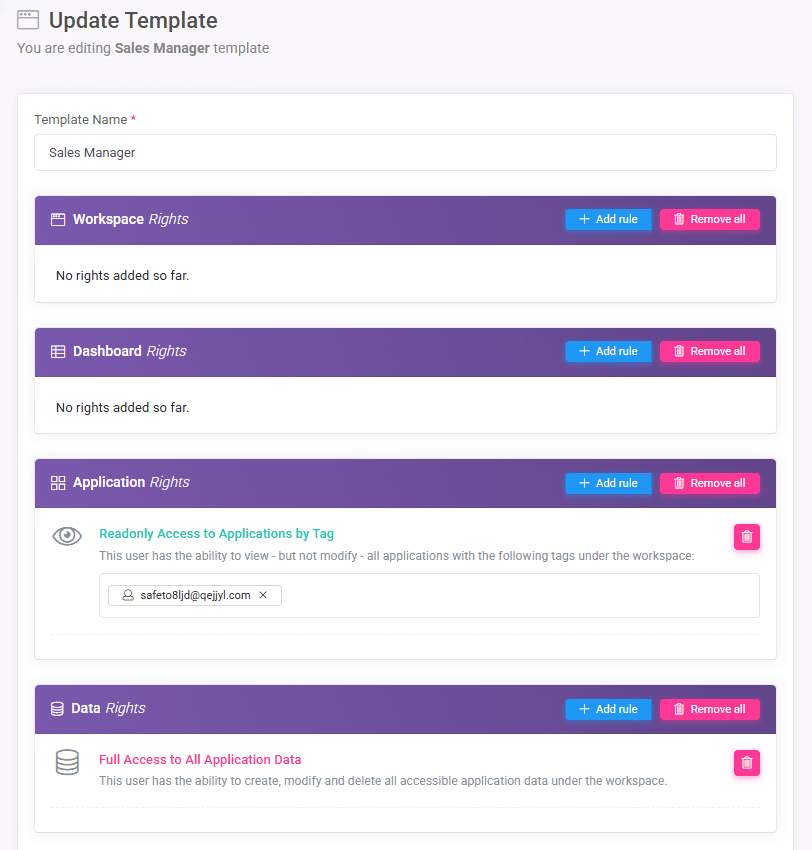The height and width of the screenshot is (850, 812).
Task: Click the Workspace Rights header icon
Action: 57,220
